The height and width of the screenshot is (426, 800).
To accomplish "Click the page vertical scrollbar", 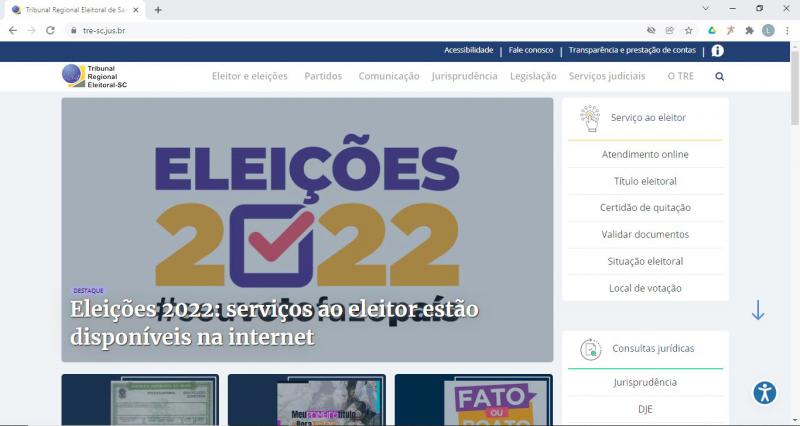I will [x=795, y=234].
